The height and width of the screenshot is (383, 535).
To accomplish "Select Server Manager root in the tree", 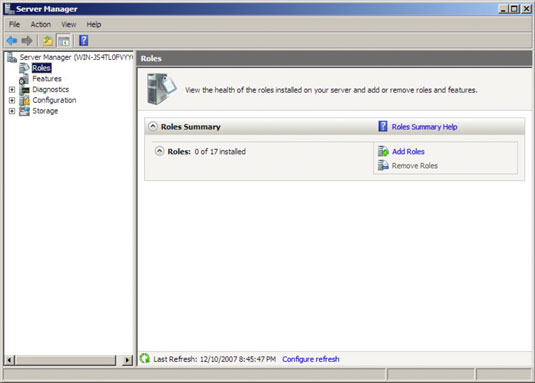I will pos(76,57).
